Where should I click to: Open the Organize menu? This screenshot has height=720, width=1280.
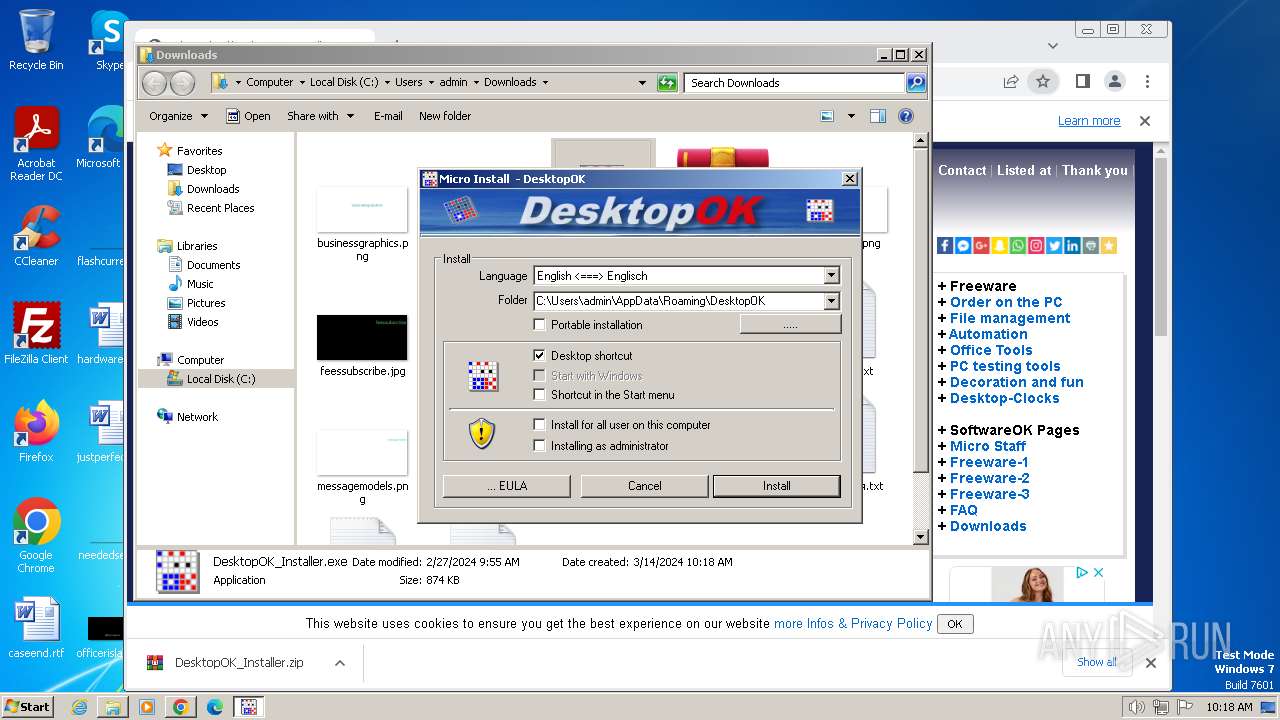(x=178, y=116)
